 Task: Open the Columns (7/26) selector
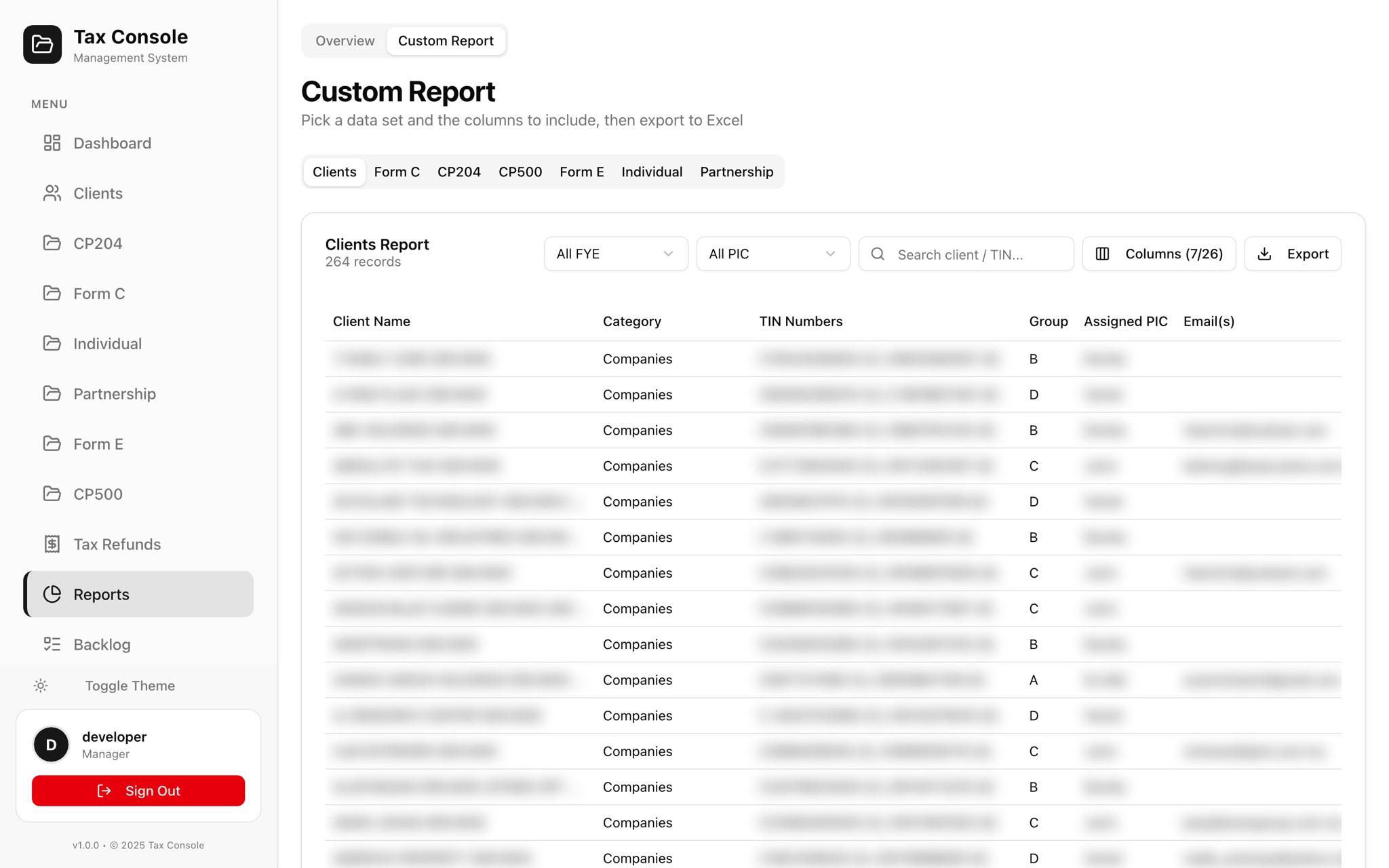pos(1159,254)
